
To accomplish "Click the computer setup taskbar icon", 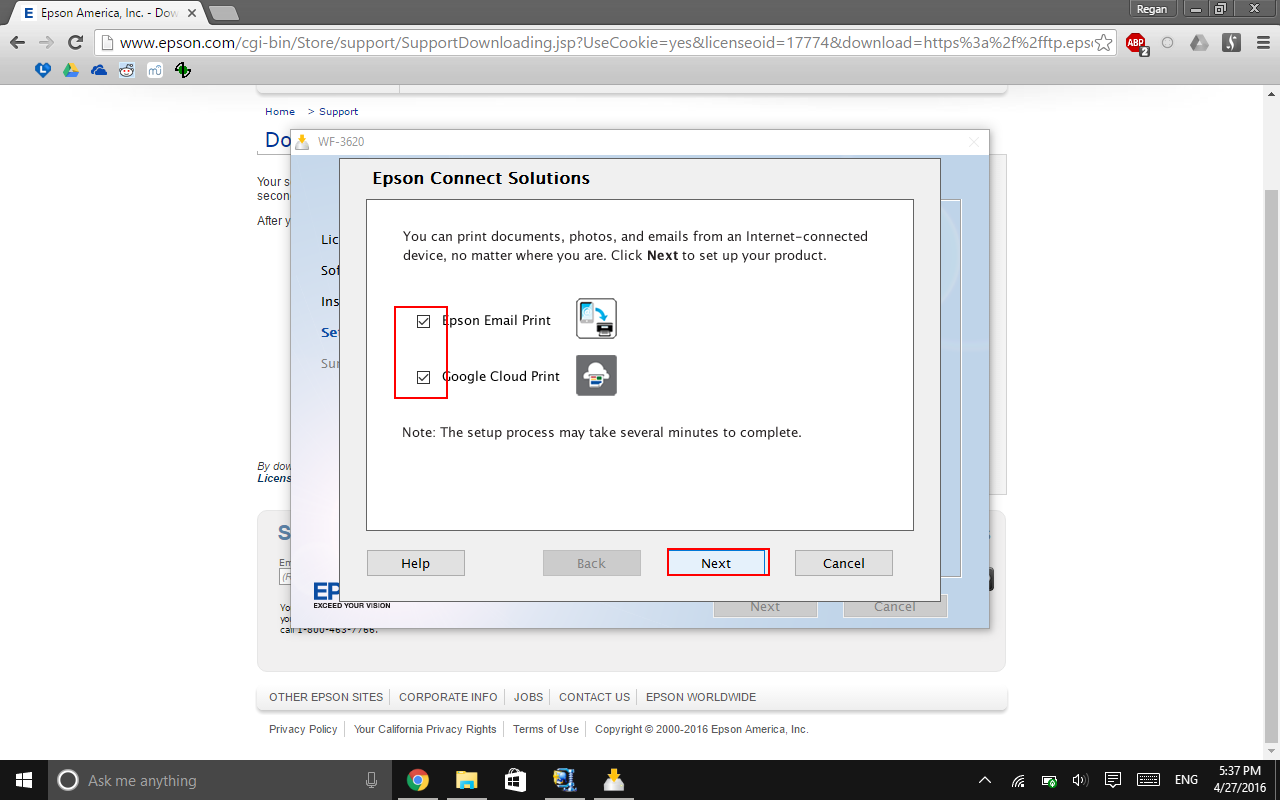I will [x=564, y=780].
